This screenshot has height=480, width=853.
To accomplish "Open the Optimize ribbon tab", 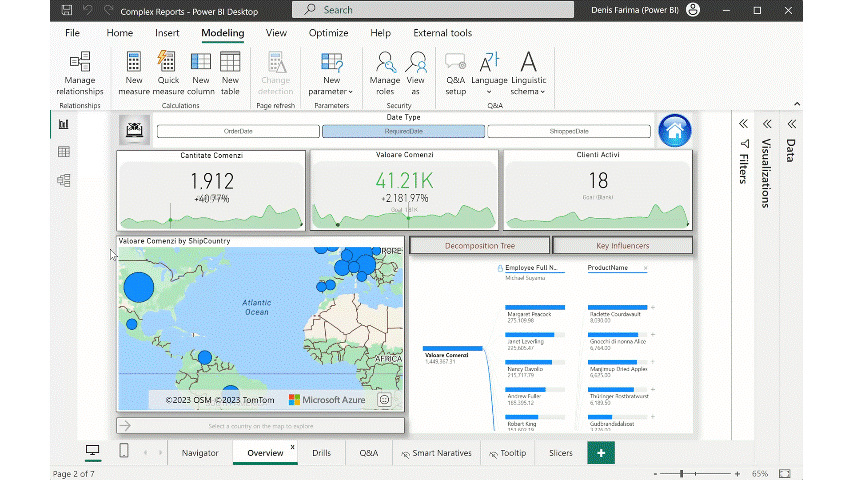I will point(328,33).
